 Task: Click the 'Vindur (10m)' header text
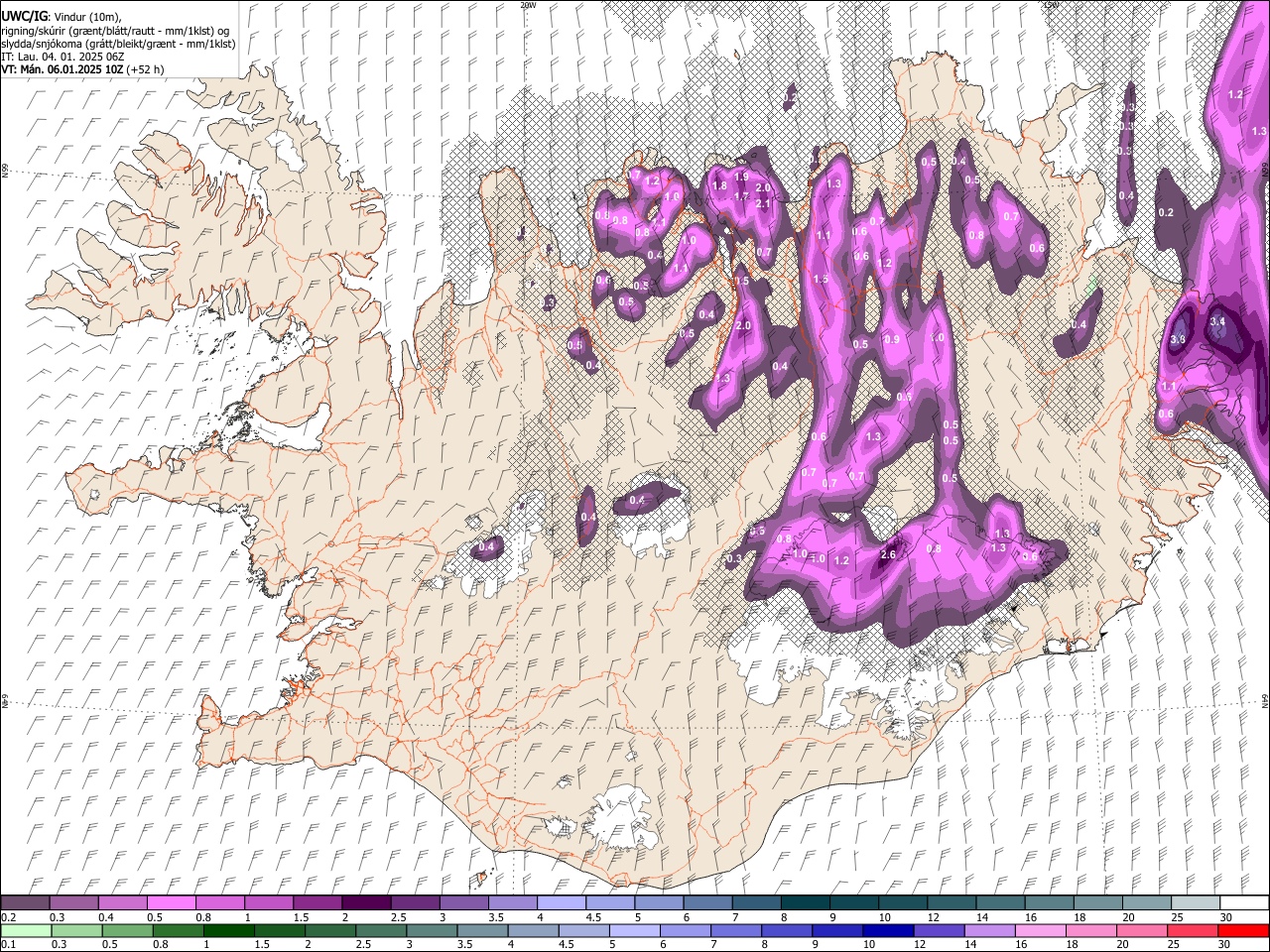tap(87, 17)
